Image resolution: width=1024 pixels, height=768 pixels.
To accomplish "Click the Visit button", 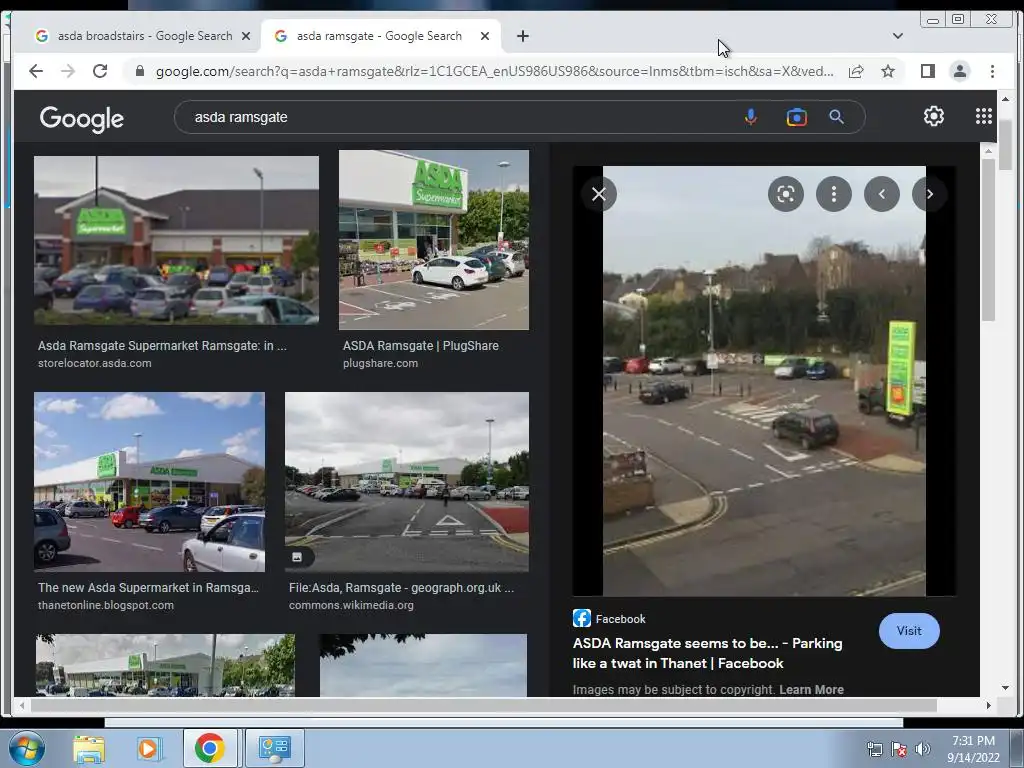I will click(909, 631).
